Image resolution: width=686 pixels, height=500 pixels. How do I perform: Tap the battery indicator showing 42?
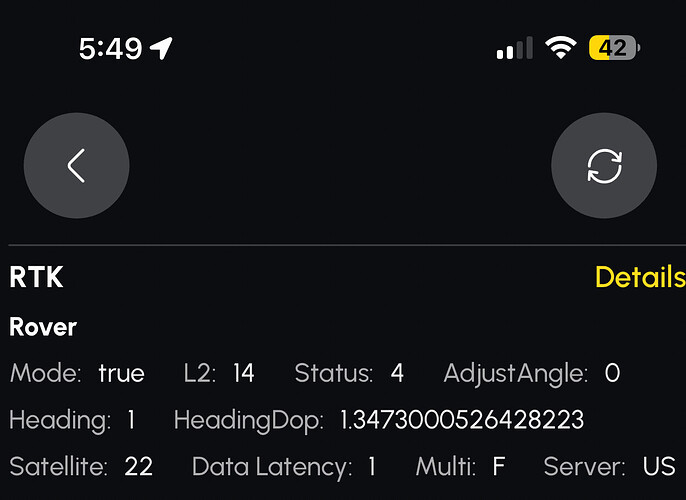point(614,47)
